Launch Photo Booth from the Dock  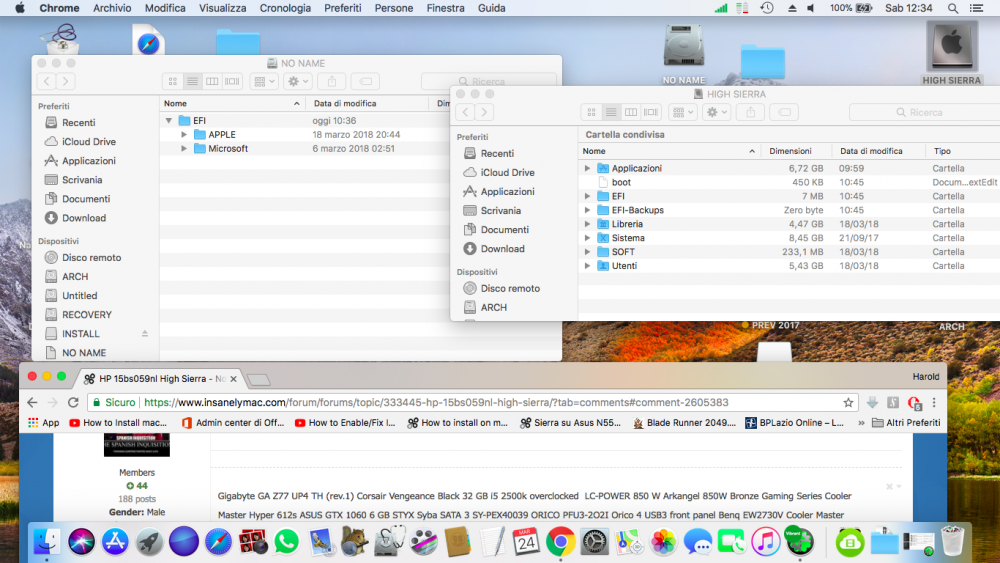(253, 542)
